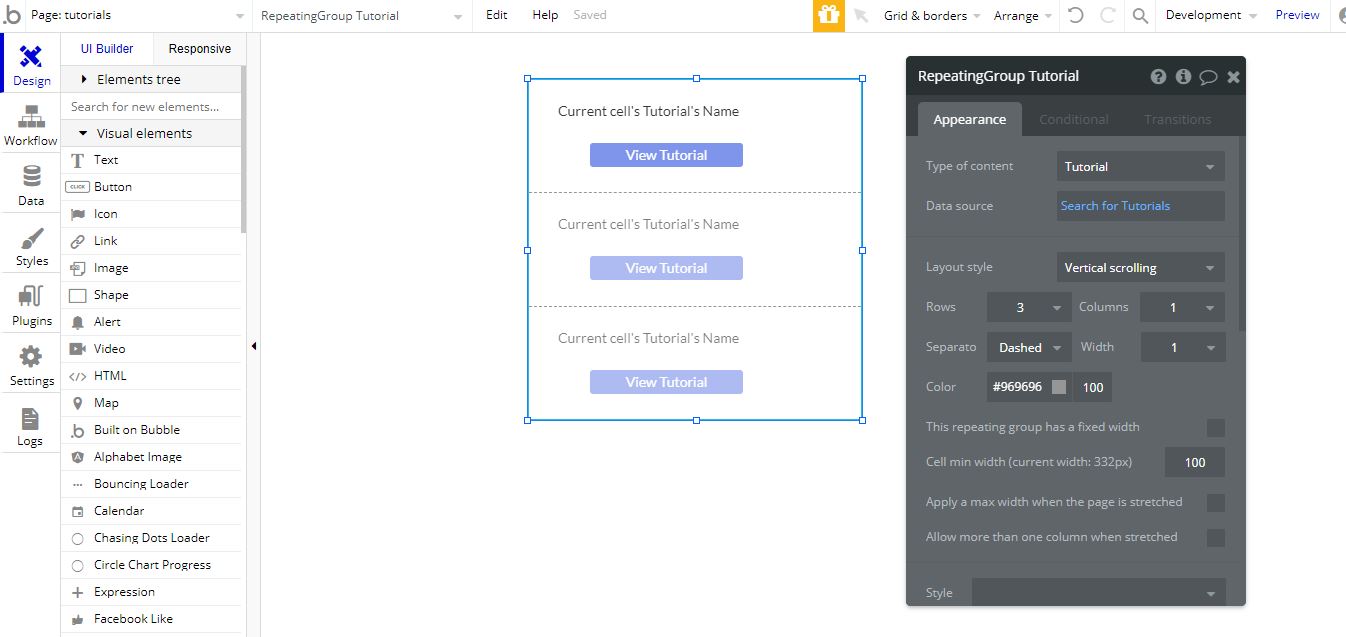Image resolution: width=1346 pixels, height=637 pixels.
Task: Switch to the UI Builder tab
Action: pos(107,49)
